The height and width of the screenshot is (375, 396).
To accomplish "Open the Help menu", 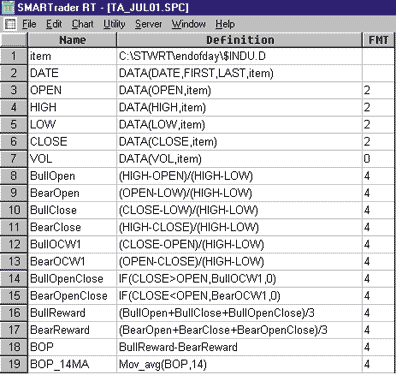I will (x=225, y=24).
